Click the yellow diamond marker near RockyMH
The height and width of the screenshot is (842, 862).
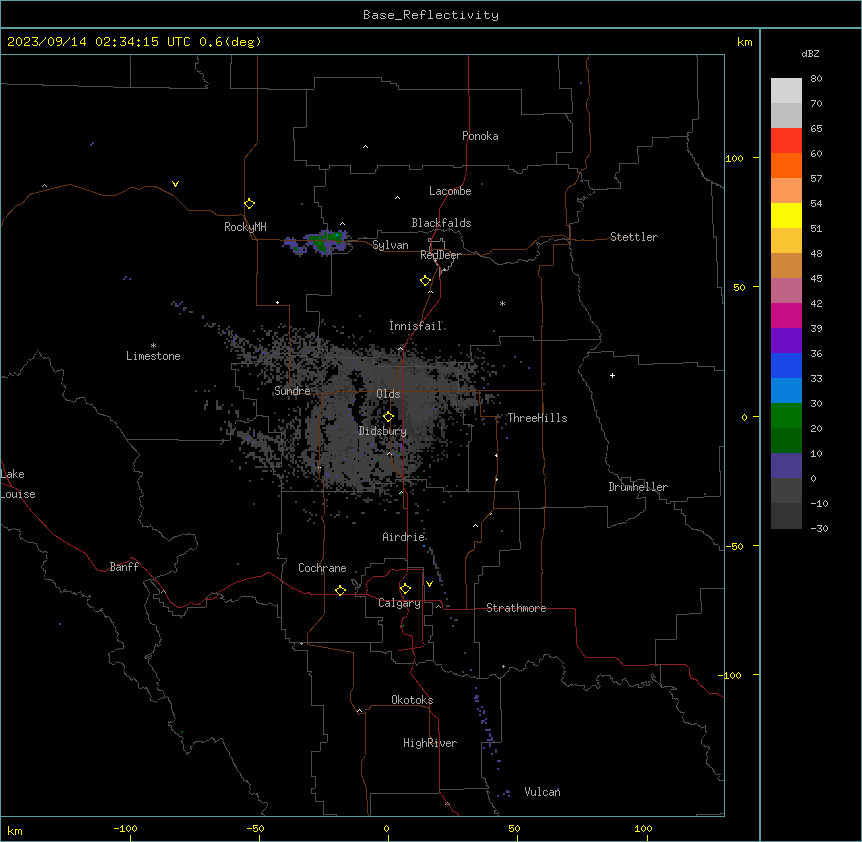[249, 204]
